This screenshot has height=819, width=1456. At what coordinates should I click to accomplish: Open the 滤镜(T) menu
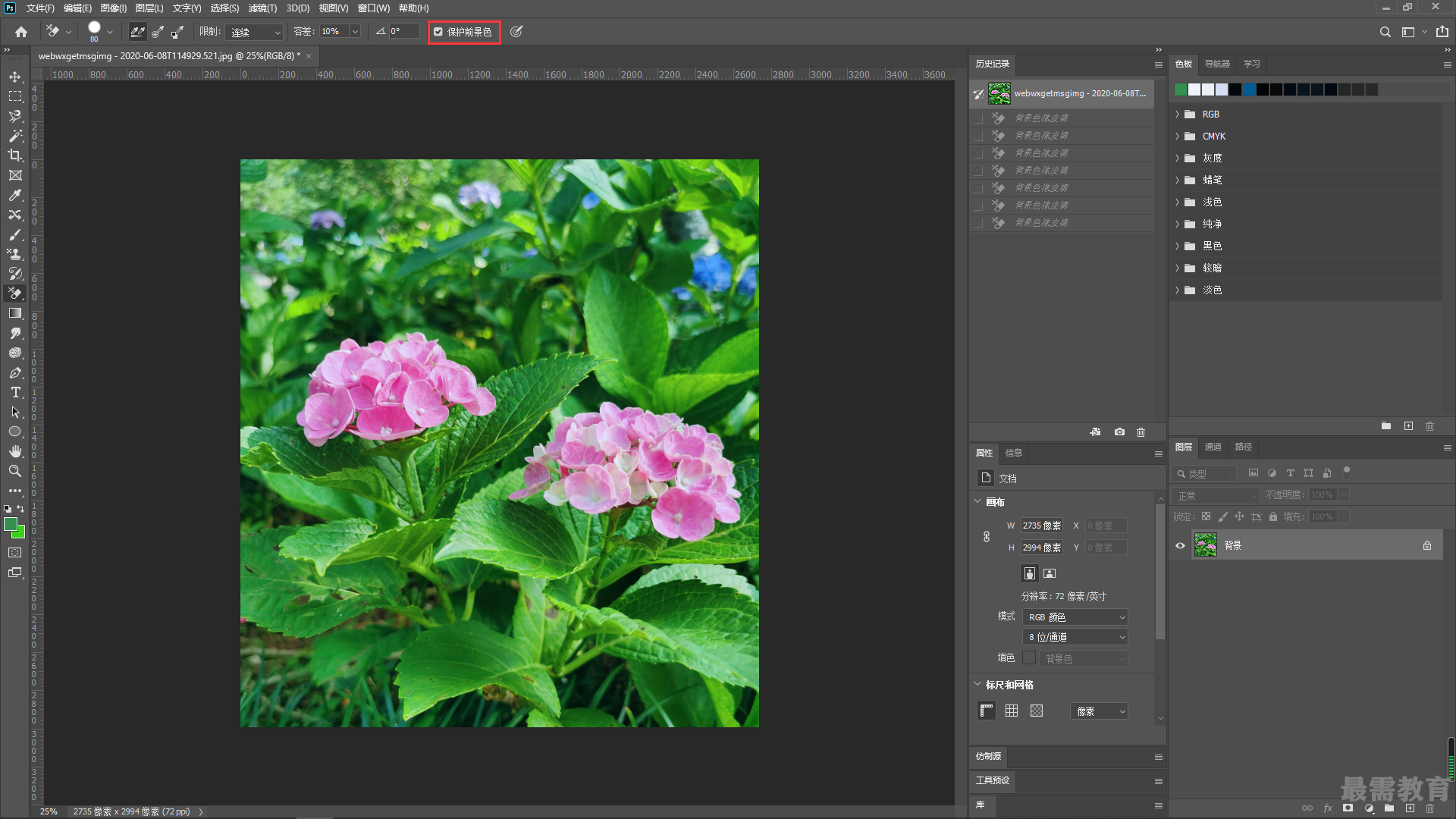point(262,8)
